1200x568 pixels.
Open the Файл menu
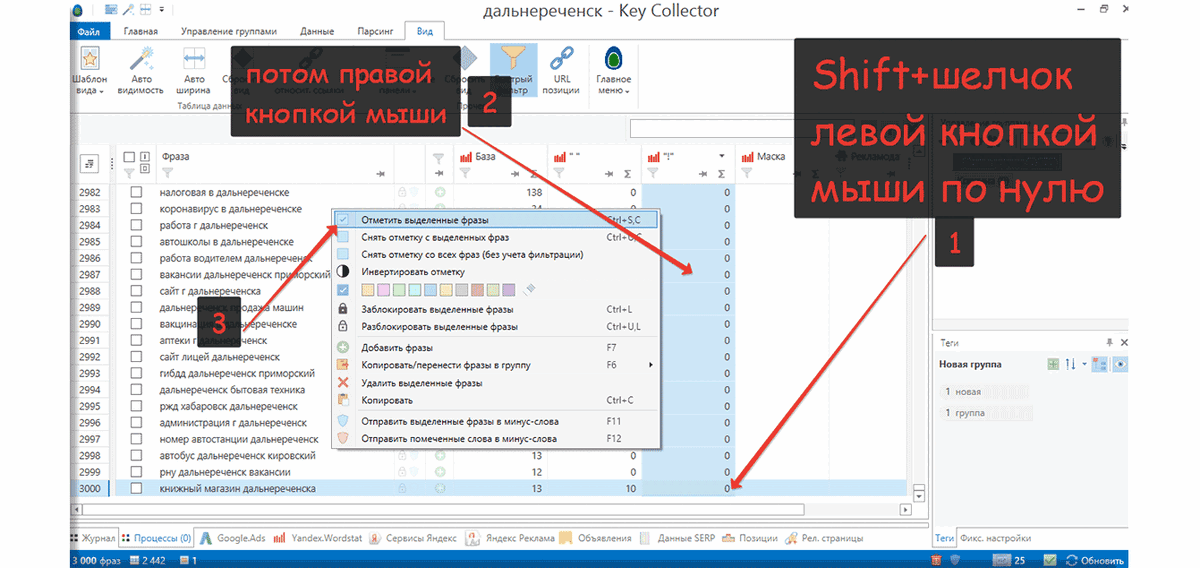coord(88,31)
